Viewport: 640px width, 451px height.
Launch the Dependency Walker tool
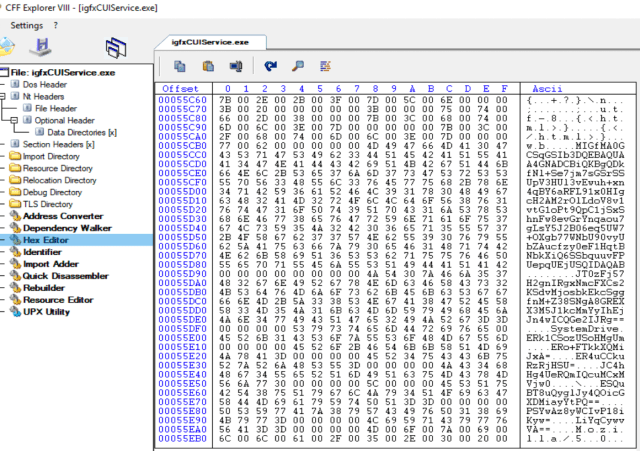click(x=67, y=228)
